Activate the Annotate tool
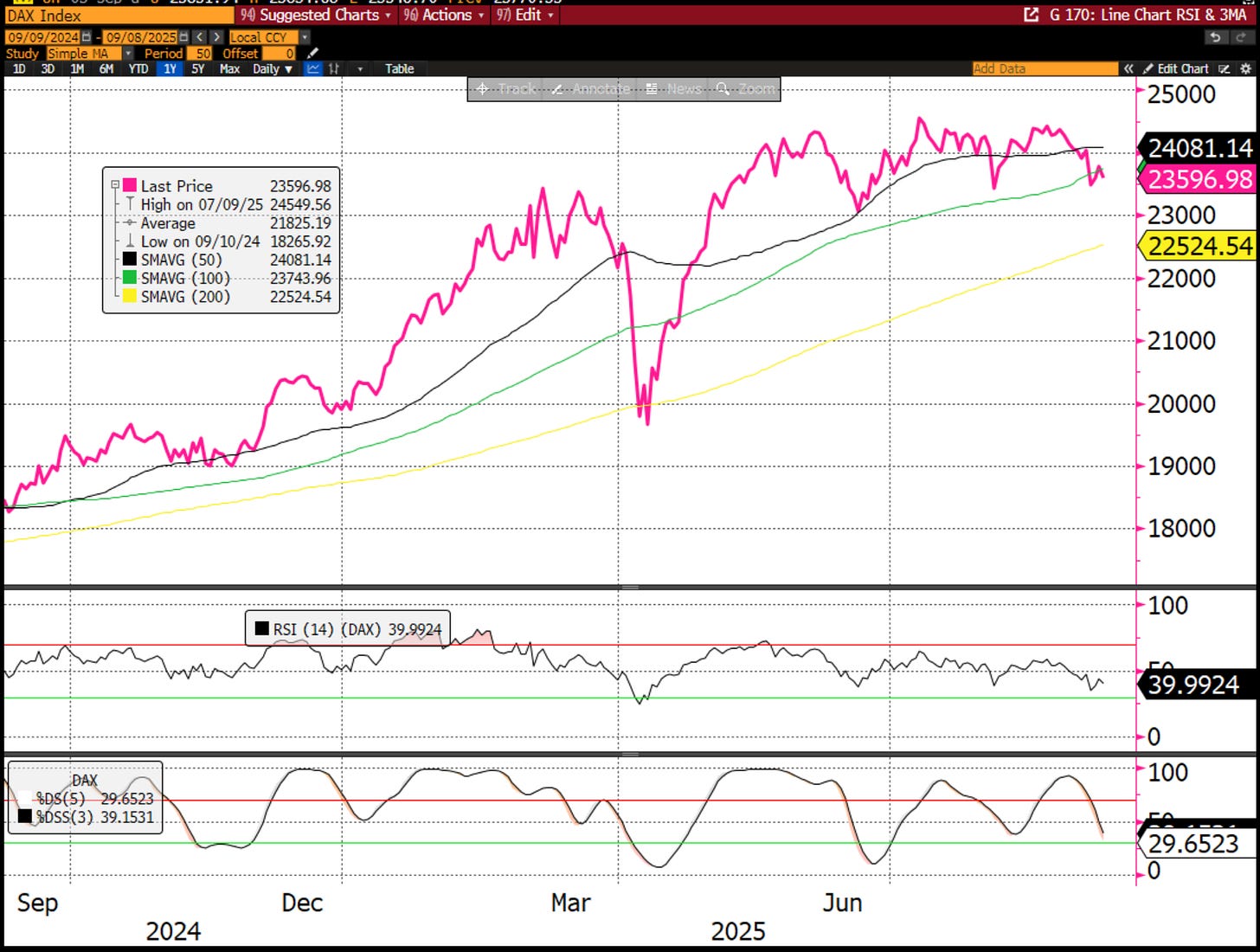 591,88
